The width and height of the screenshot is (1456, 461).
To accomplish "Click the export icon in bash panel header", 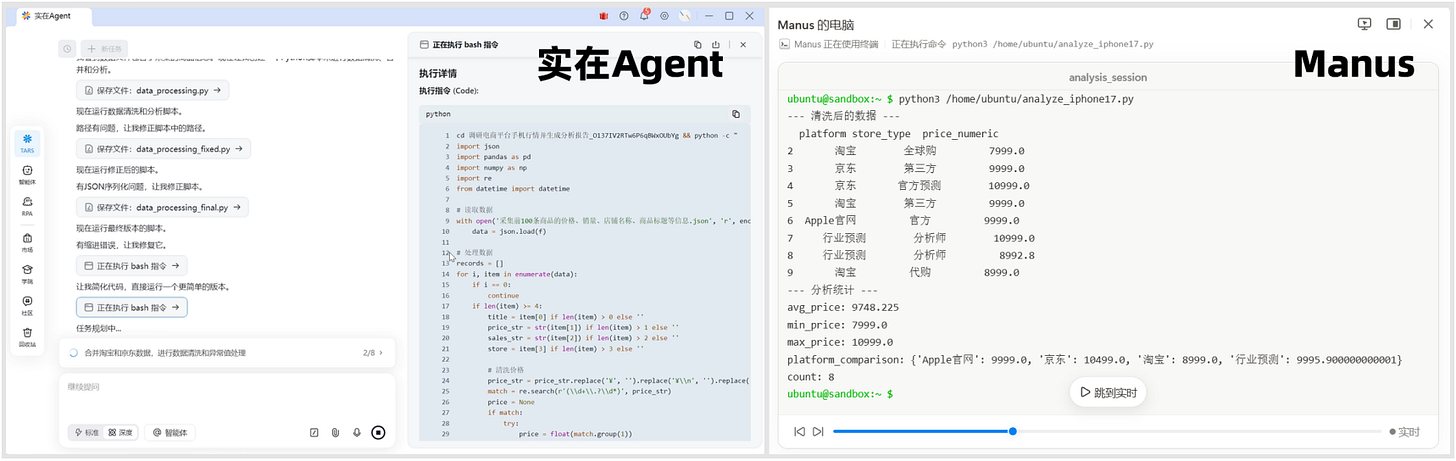I will click(716, 45).
